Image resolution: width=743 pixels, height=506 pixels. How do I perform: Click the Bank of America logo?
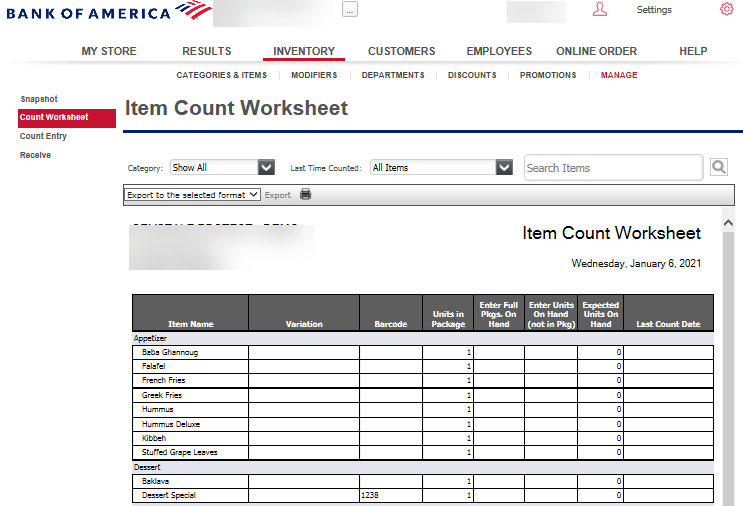(x=108, y=12)
